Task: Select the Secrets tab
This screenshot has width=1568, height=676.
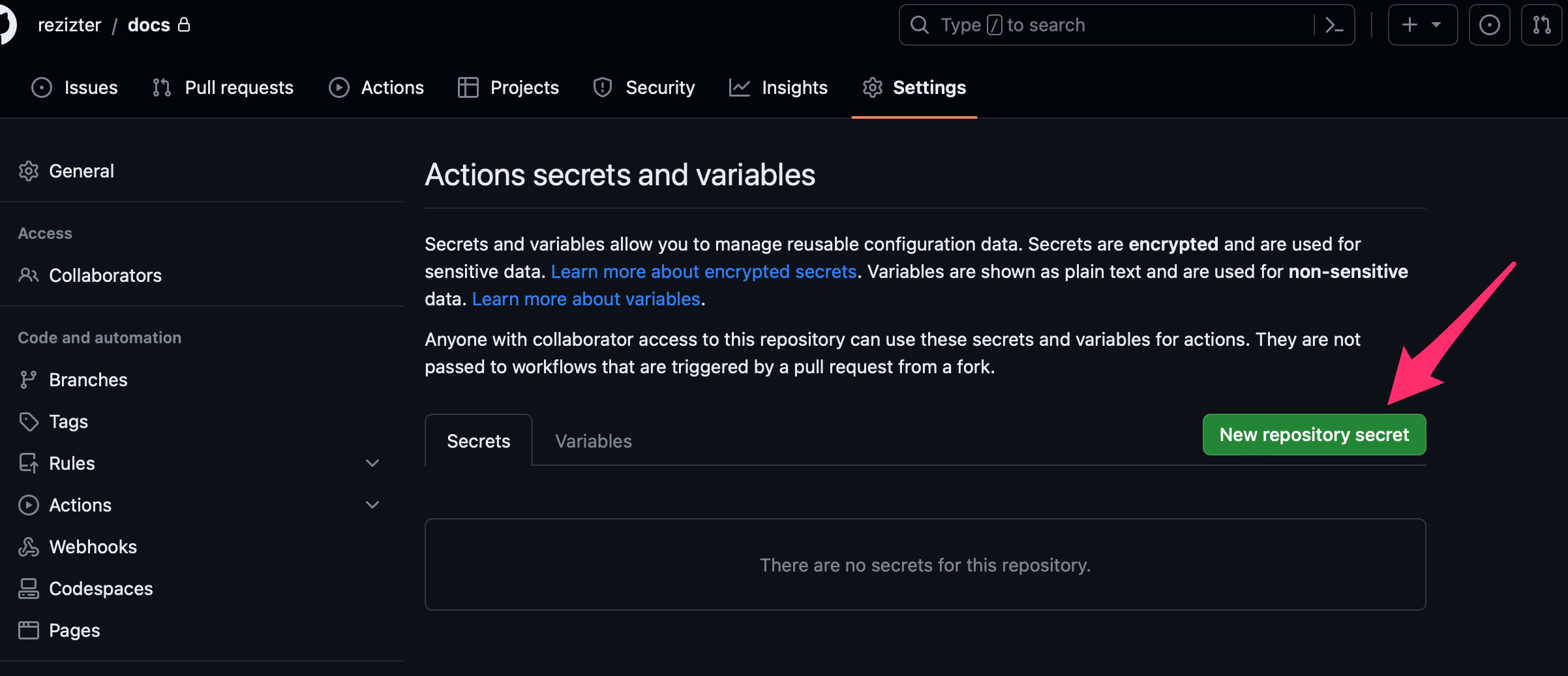Action: [x=478, y=441]
